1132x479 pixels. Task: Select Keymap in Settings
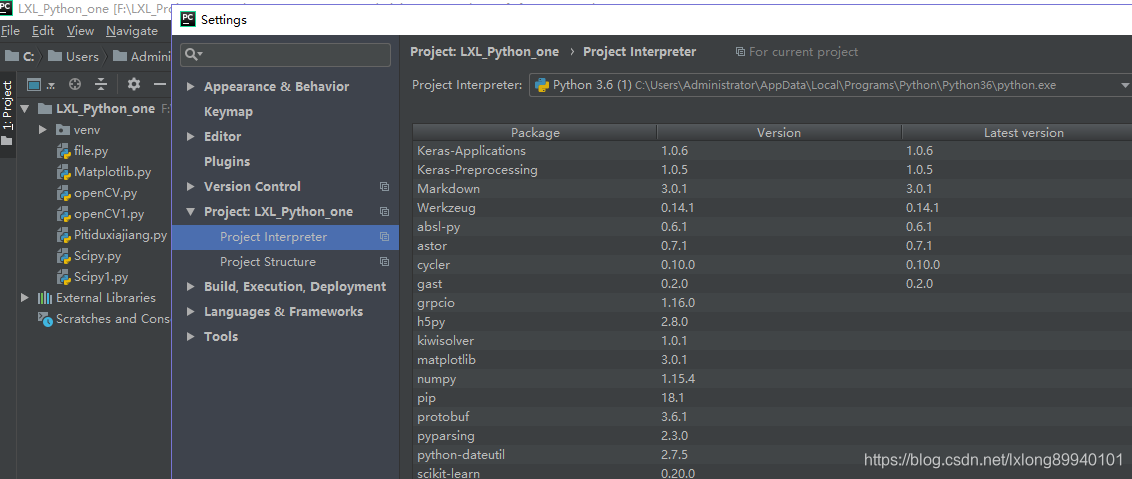(x=228, y=112)
